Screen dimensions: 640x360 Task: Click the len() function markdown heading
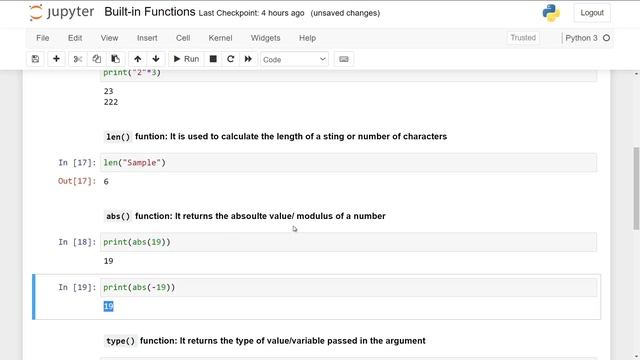[x=276, y=136]
